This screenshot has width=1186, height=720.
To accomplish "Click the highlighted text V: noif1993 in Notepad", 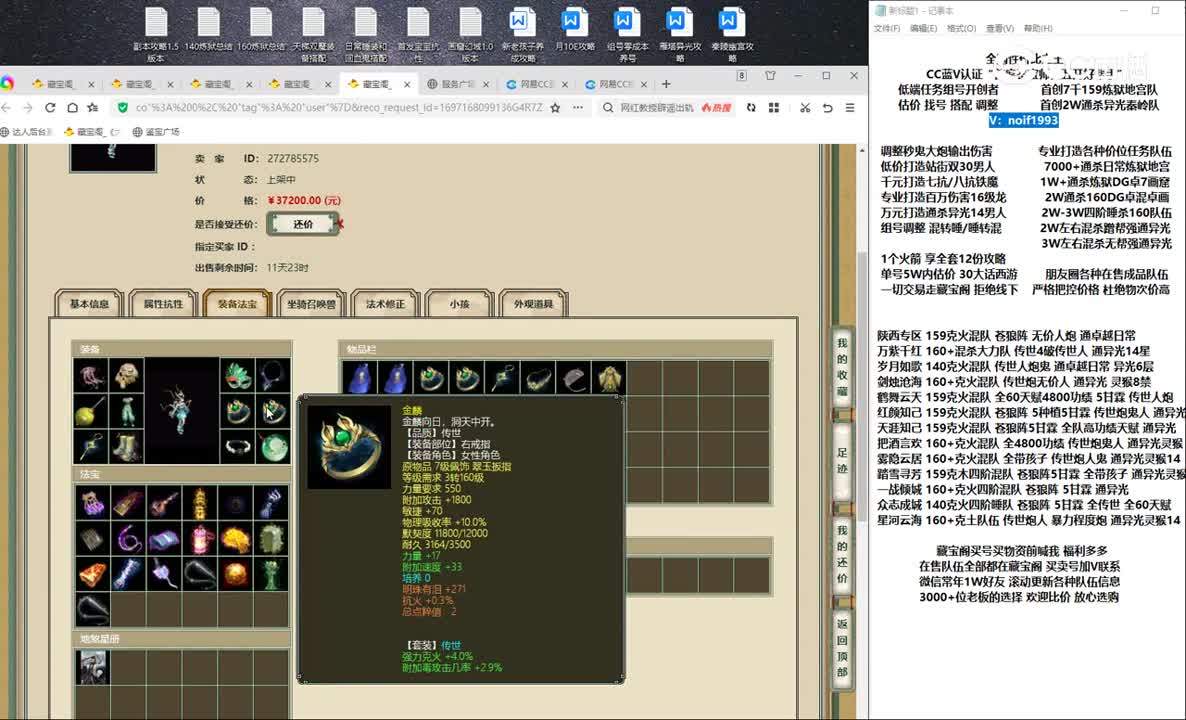I will 1023,120.
